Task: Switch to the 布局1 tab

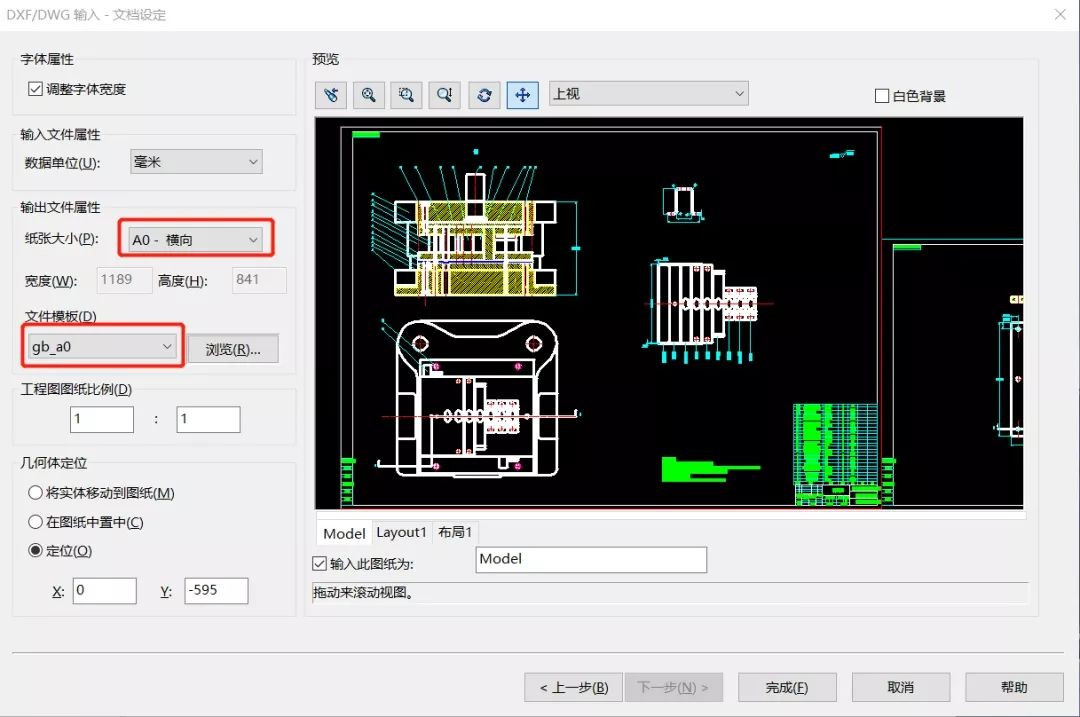Action: 455,533
